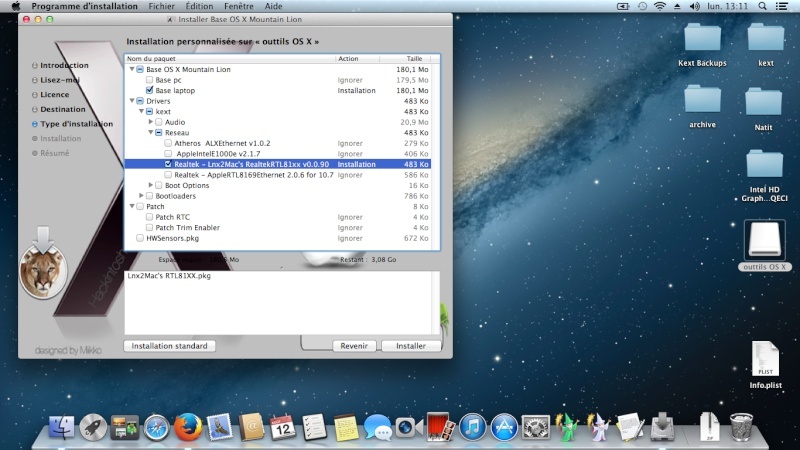Expand the Bootloaders group
Image resolution: width=800 pixels, height=450 pixels.
[x=141, y=195]
